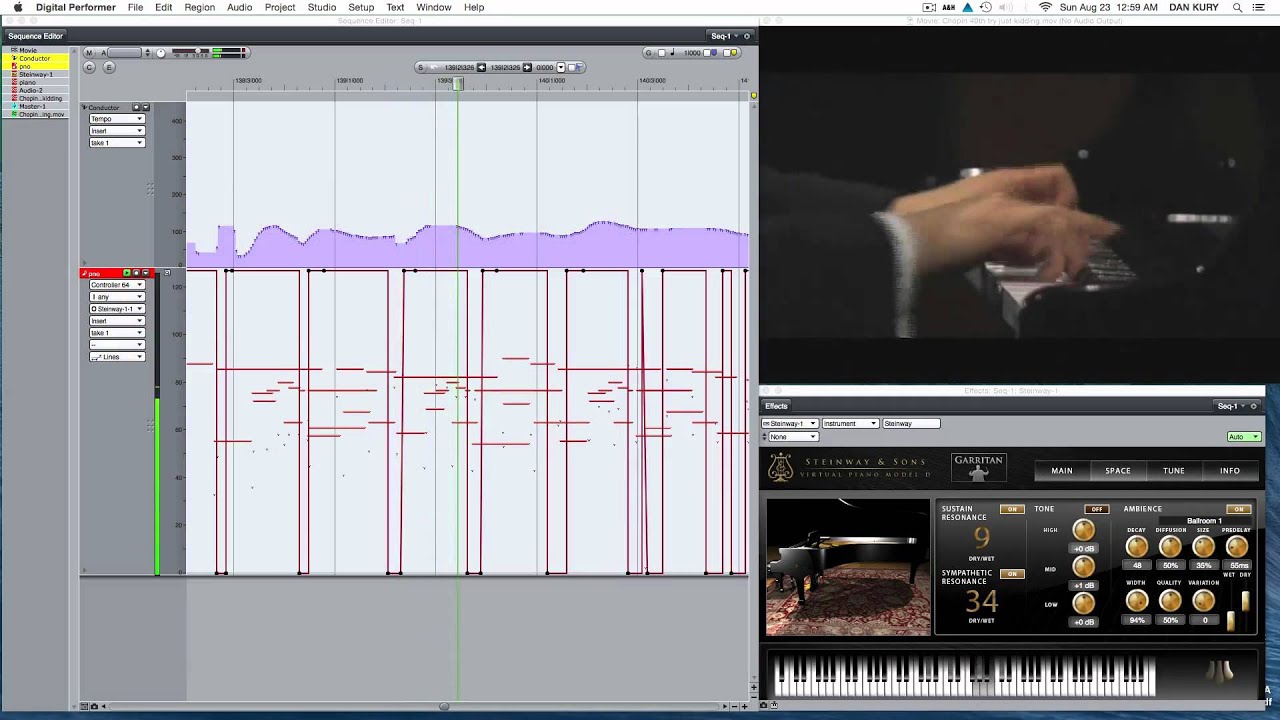Viewport: 1280px width, 720px height.
Task: Open the Region menu
Action: 199,7
